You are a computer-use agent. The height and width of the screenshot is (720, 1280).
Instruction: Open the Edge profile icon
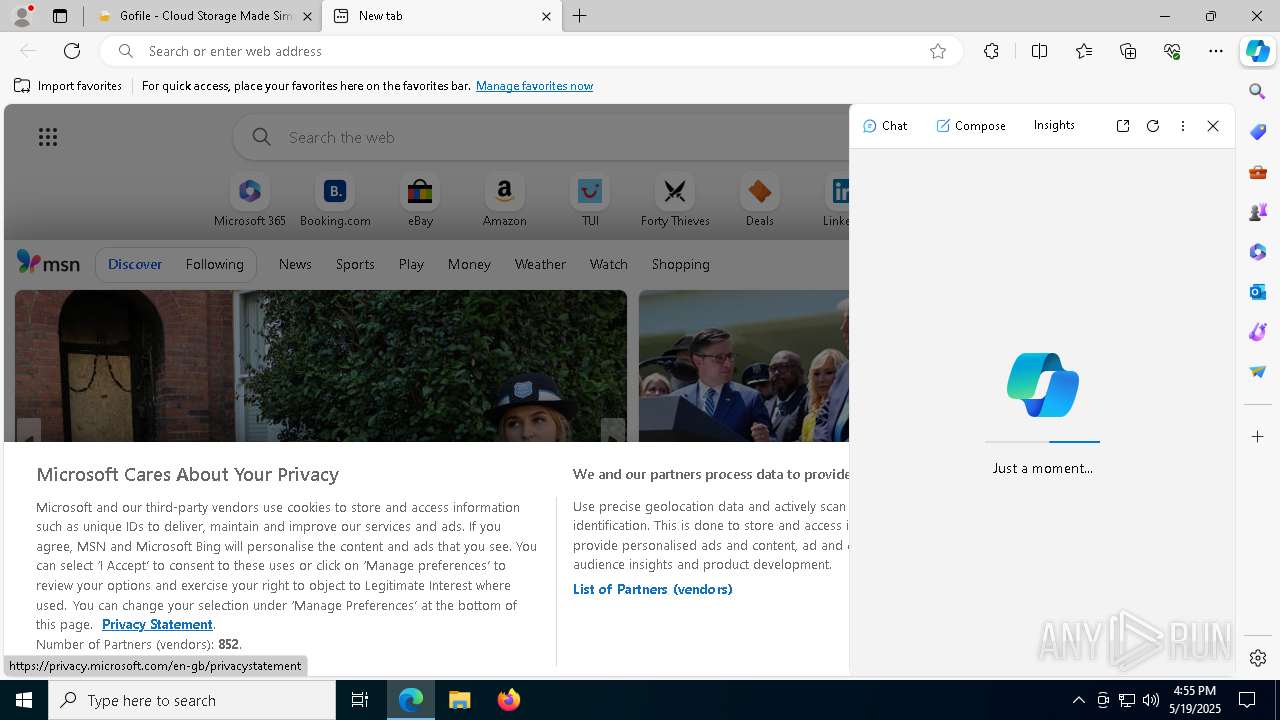click(x=22, y=16)
